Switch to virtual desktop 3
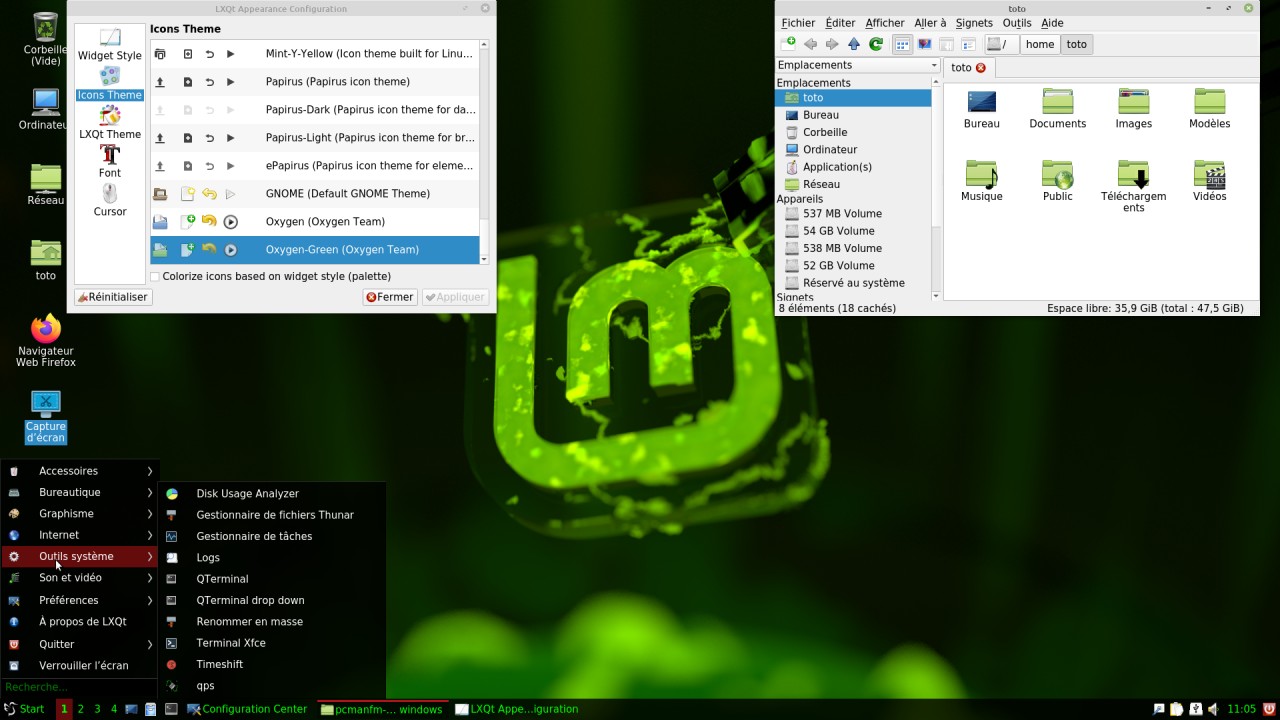The height and width of the screenshot is (720, 1280). pos(97,709)
